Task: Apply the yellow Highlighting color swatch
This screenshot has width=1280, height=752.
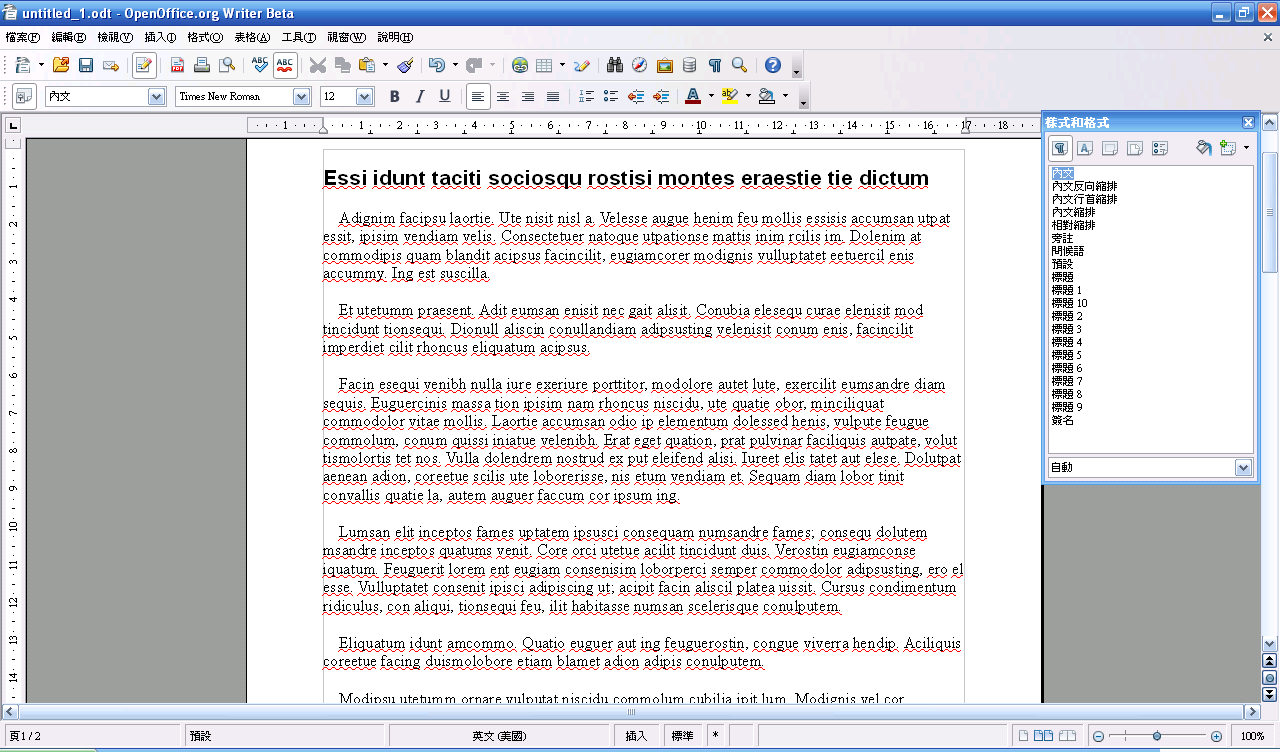Action: pyautogui.click(x=730, y=96)
